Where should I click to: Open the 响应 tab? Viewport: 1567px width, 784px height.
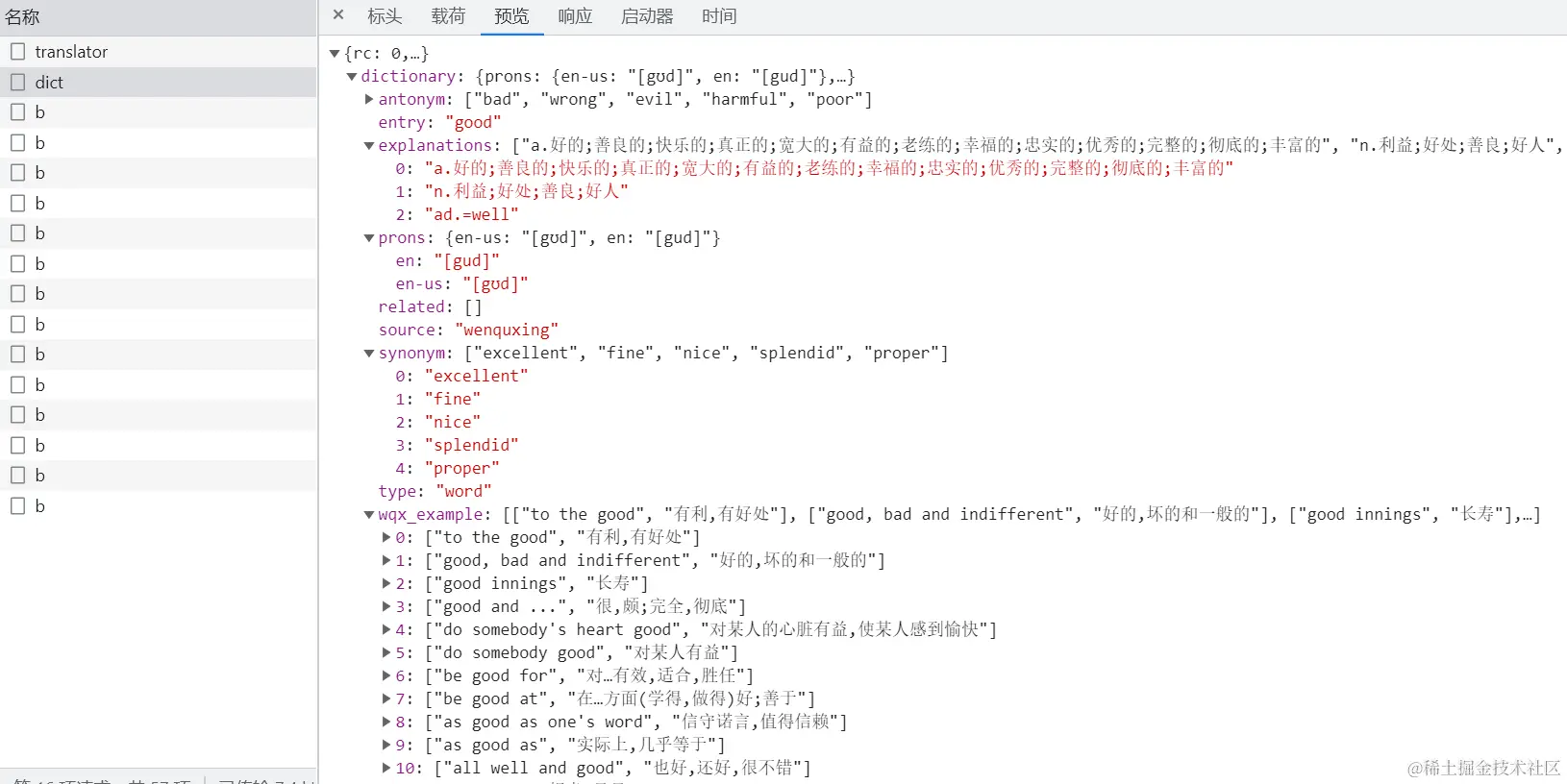tap(575, 16)
